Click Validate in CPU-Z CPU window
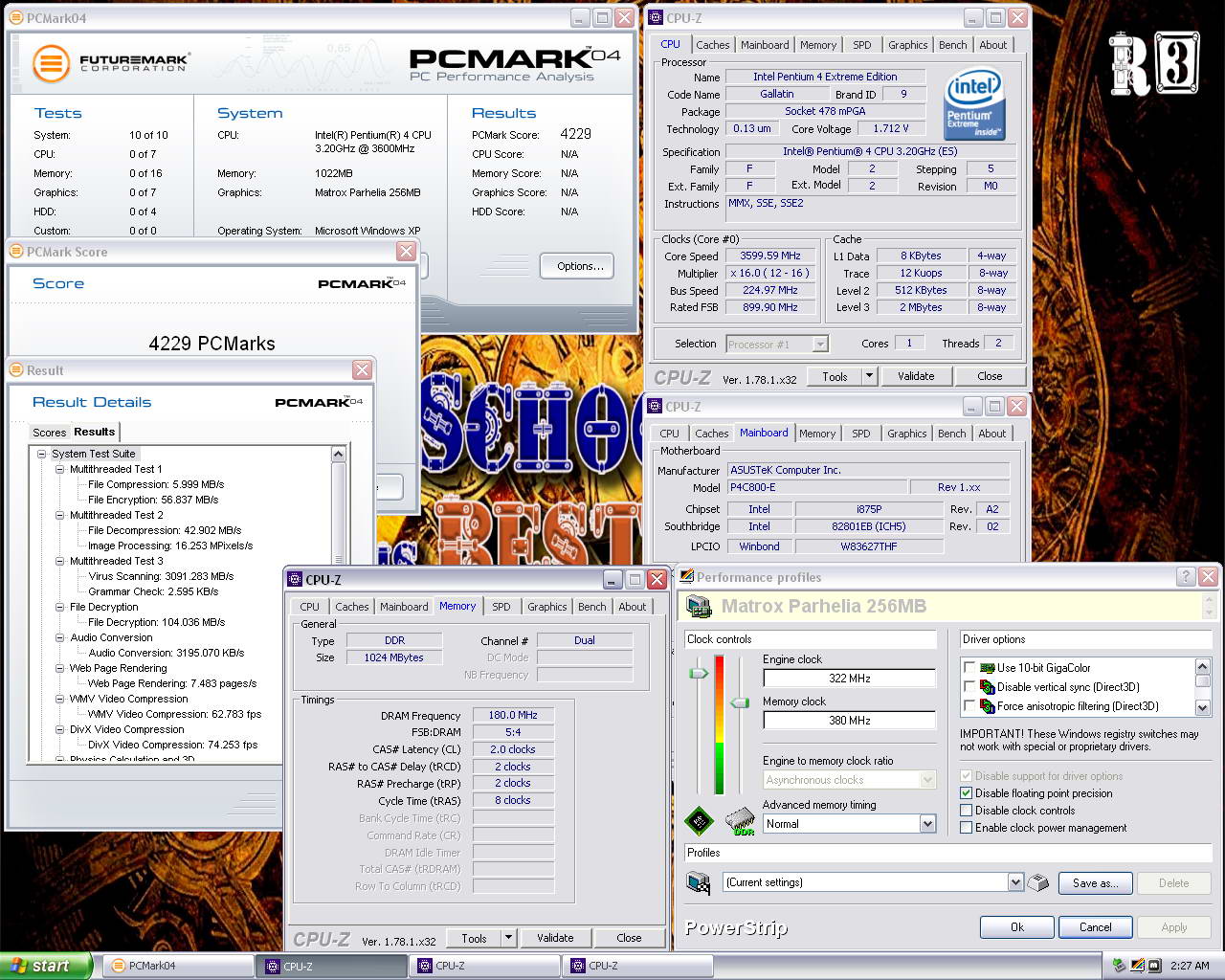Screen dimensions: 1225x980 [916, 376]
